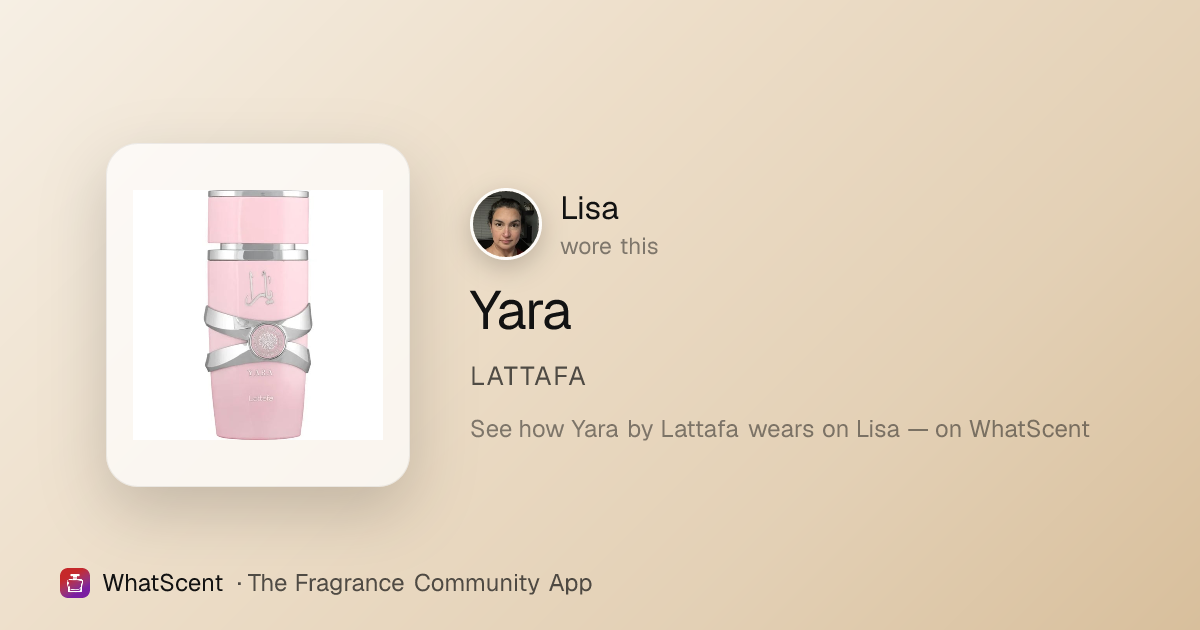The height and width of the screenshot is (630, 1200).
Task: Open the large Yara fragrance title
Action: (520, 310)
